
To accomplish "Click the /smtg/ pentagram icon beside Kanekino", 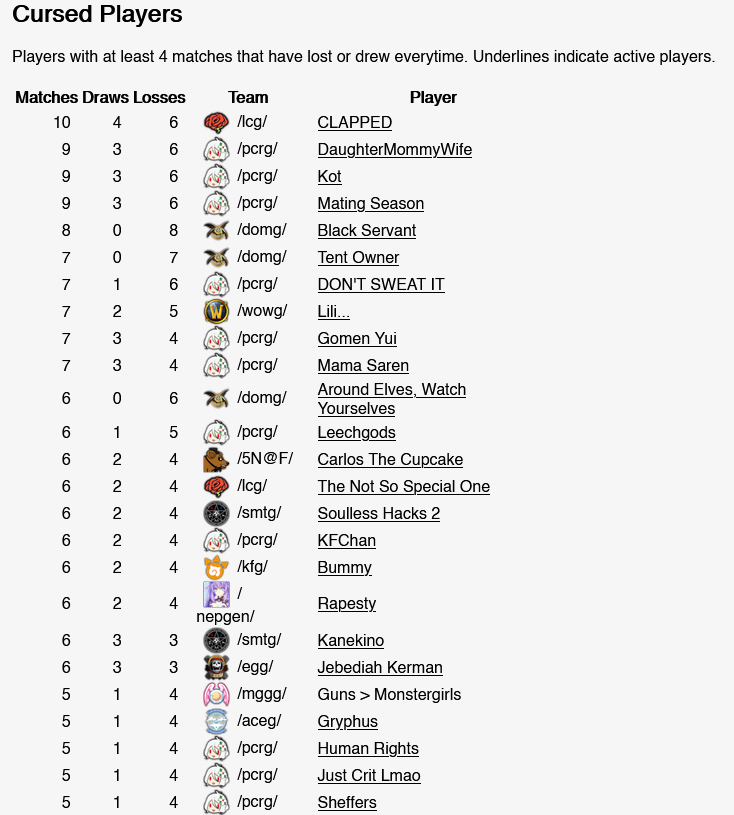I will pos(216,640).
